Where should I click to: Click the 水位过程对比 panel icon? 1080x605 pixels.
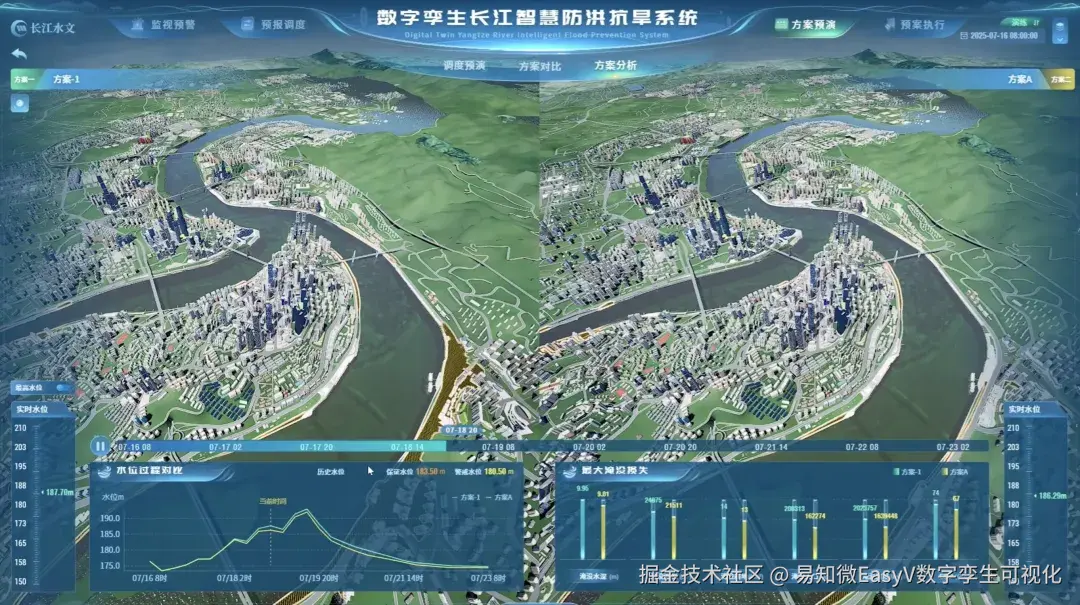[x=105, y=471]
